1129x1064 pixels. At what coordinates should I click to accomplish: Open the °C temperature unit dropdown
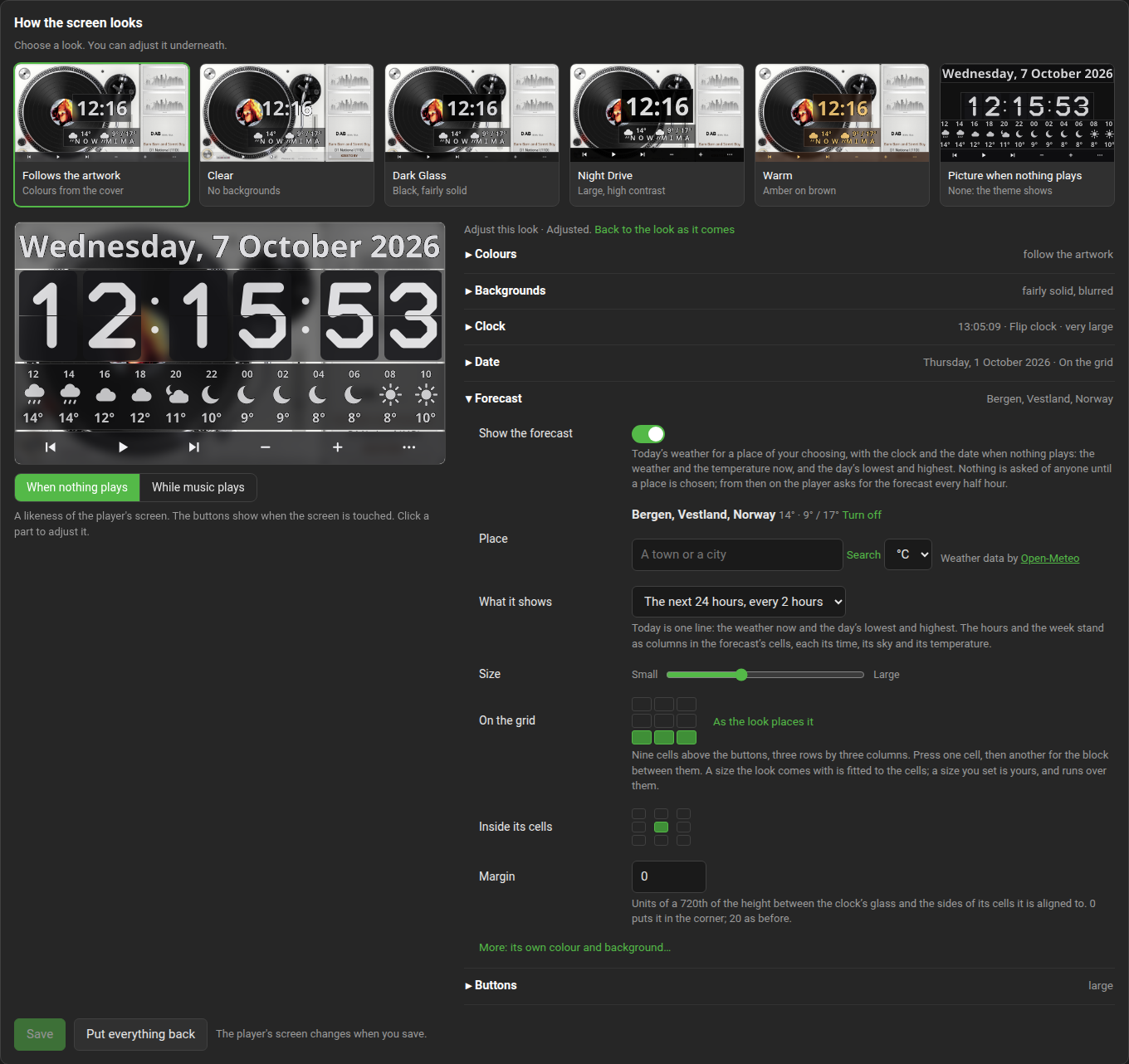click(x=908, y=554)
